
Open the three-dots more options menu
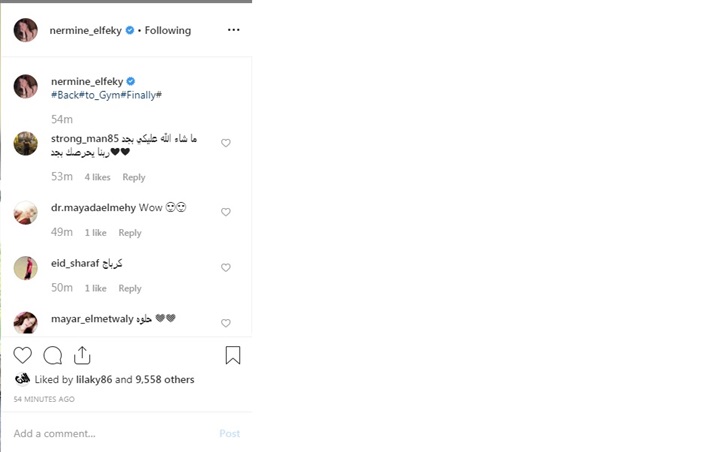tap(233, 30)
